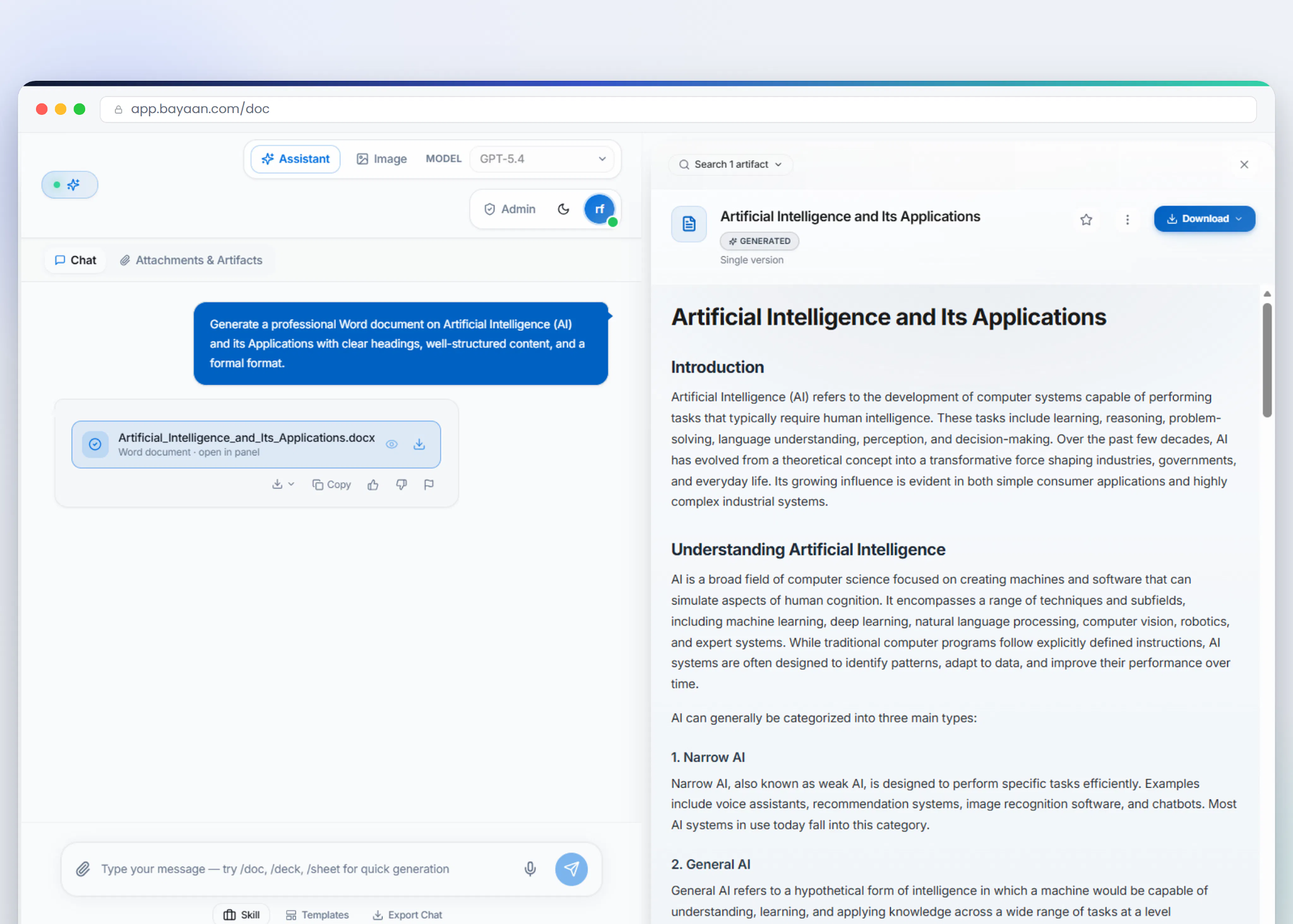Click the lock icon in the address bar
This screenshot has height=924, width=1293.
[118, 109]
